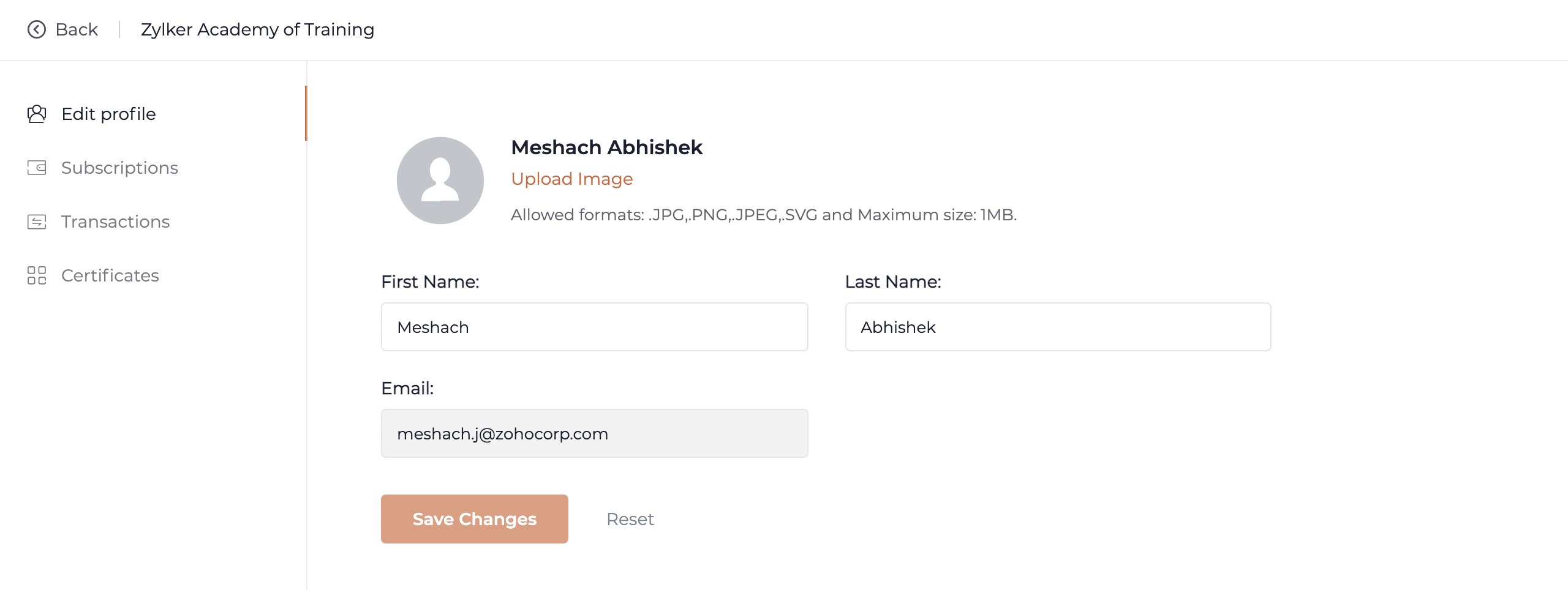This screenshot has width=1568, height=590.
Task: Focus the First Name field with Meshach
Action: (595, 327)
